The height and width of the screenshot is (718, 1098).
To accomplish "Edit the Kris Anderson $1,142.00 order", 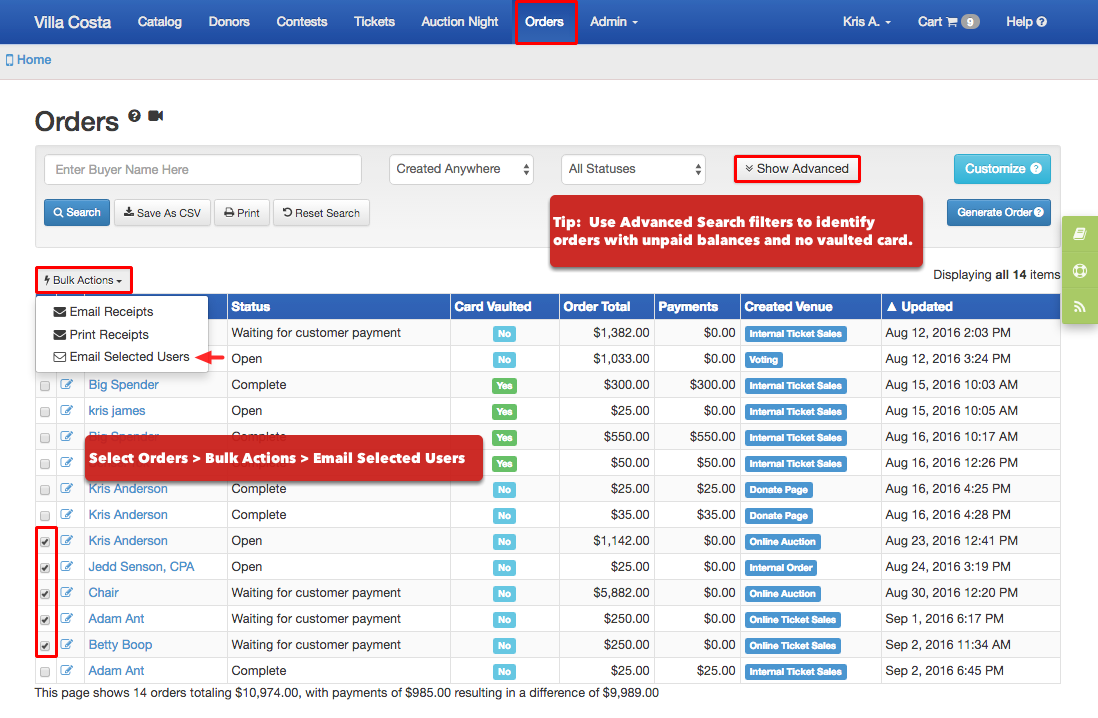I will [67, 541].
